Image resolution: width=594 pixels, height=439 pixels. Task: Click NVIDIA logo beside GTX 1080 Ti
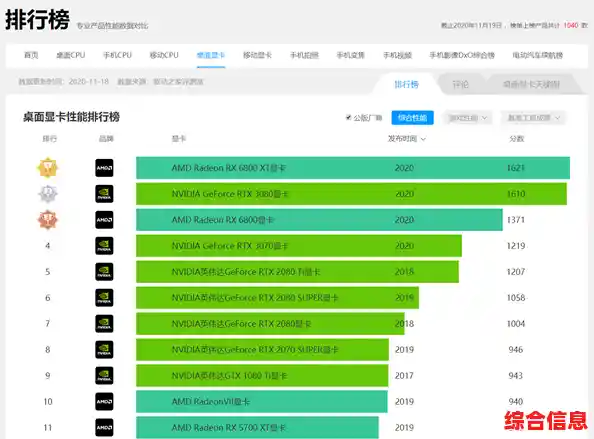pyautogui.click(x=104, y=375)
